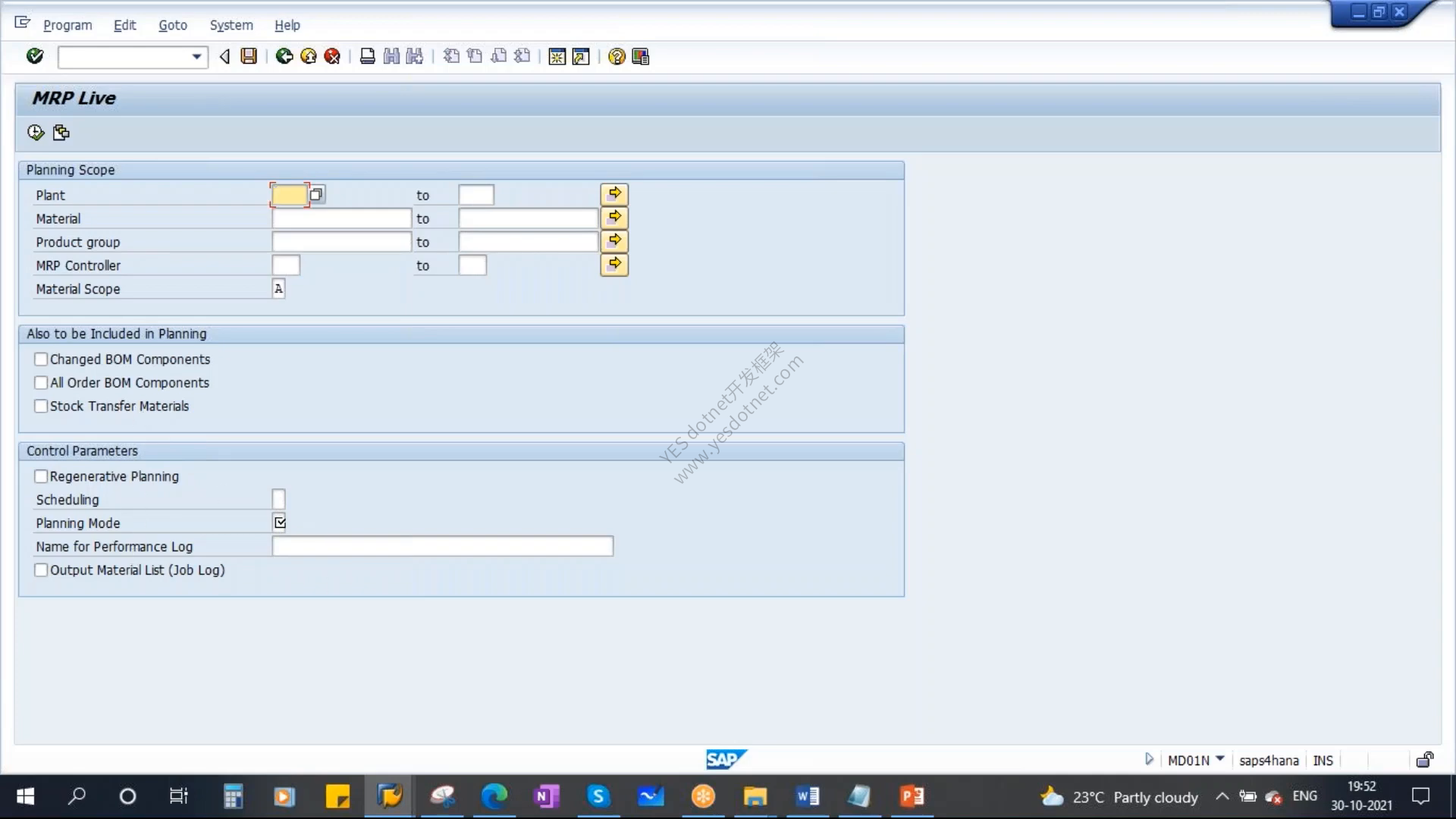Screen dimensions: 1456x819
Task: Click the Scheduling input field
Action: [278, 499]
